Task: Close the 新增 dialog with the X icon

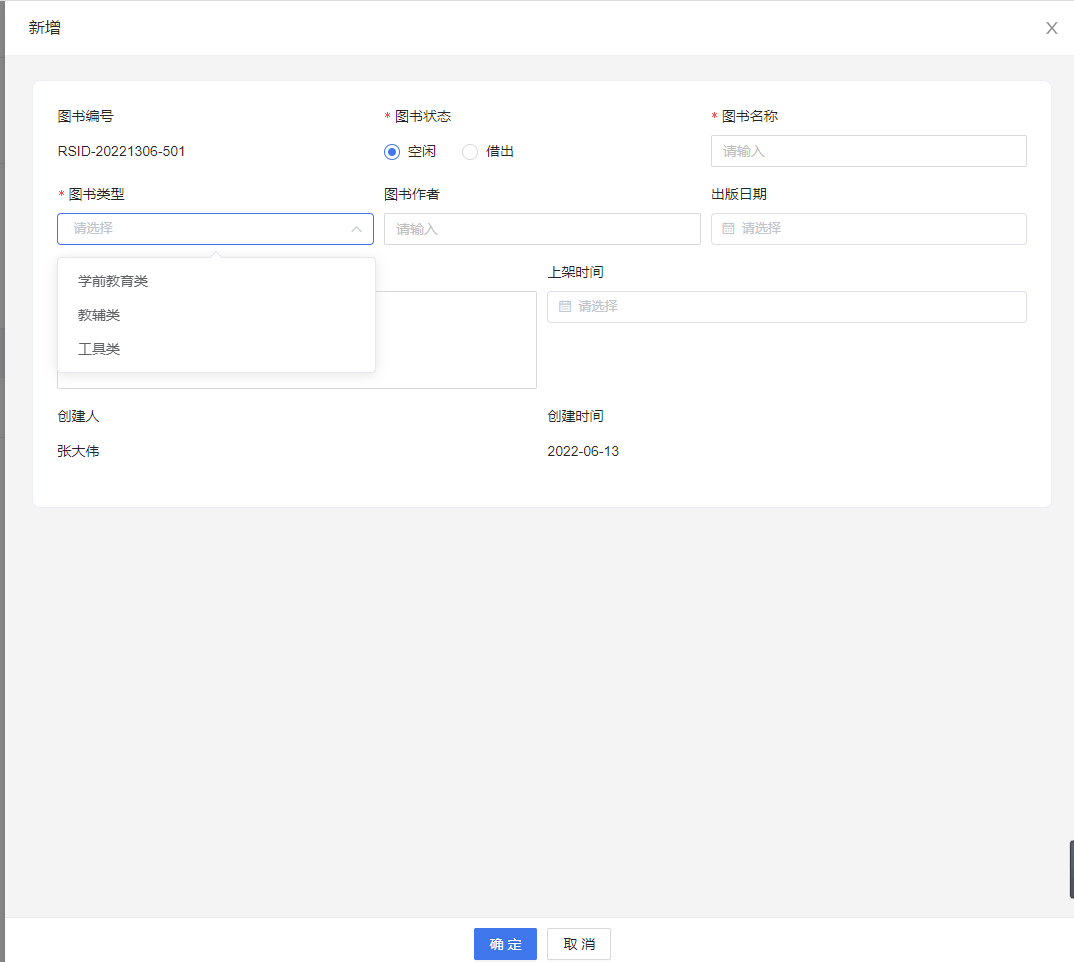Action: coord(1051,28)
